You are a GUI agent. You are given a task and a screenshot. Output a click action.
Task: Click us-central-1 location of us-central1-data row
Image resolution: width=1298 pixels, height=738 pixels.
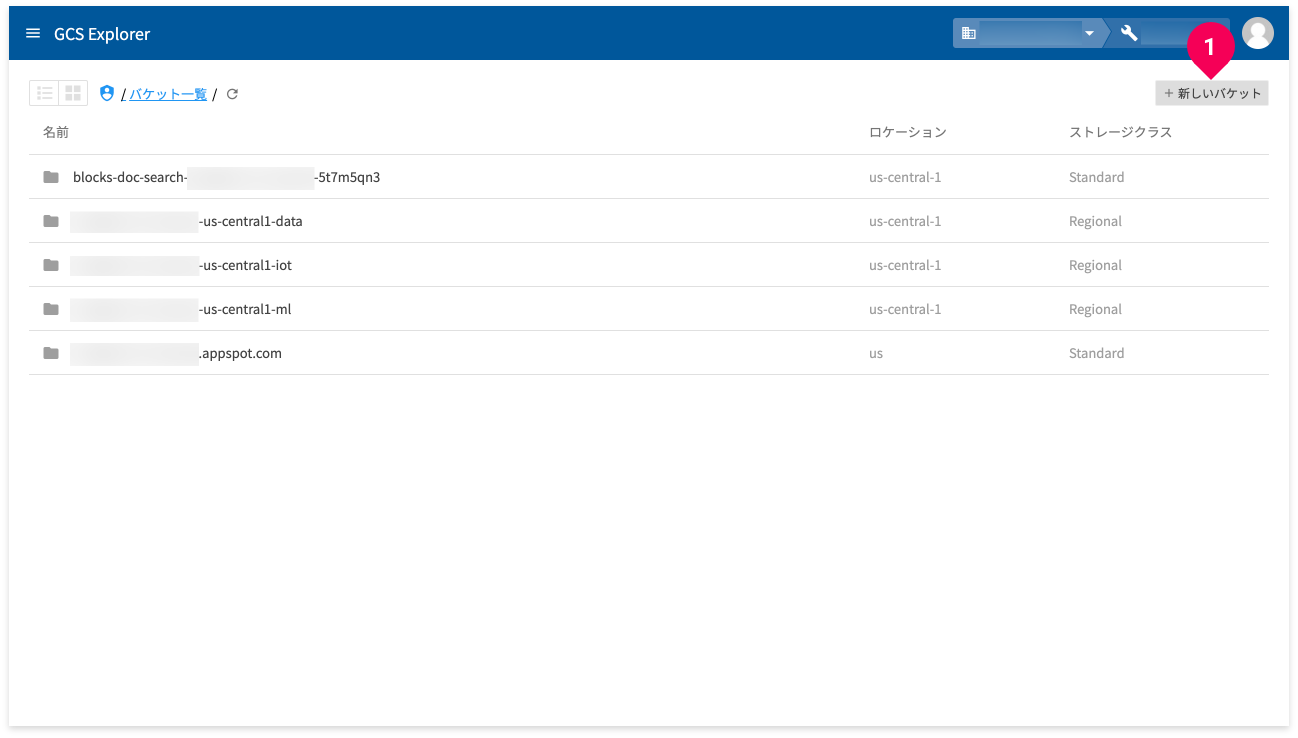[905, 221]
